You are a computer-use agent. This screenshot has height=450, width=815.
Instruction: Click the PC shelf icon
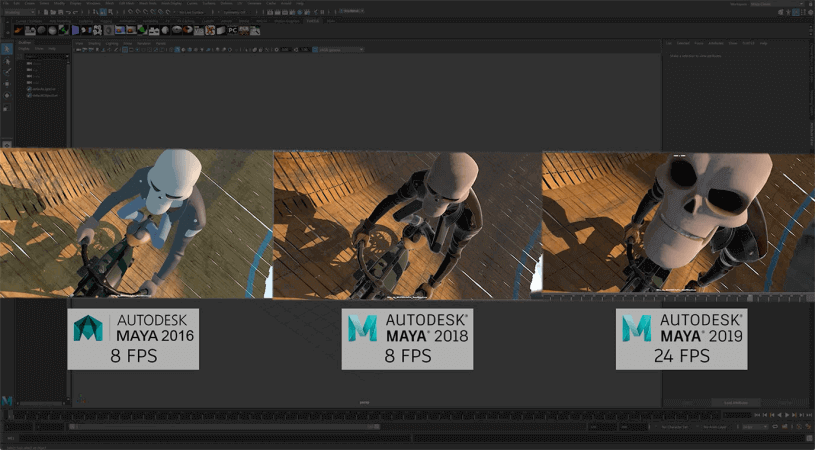click(232, 30)
